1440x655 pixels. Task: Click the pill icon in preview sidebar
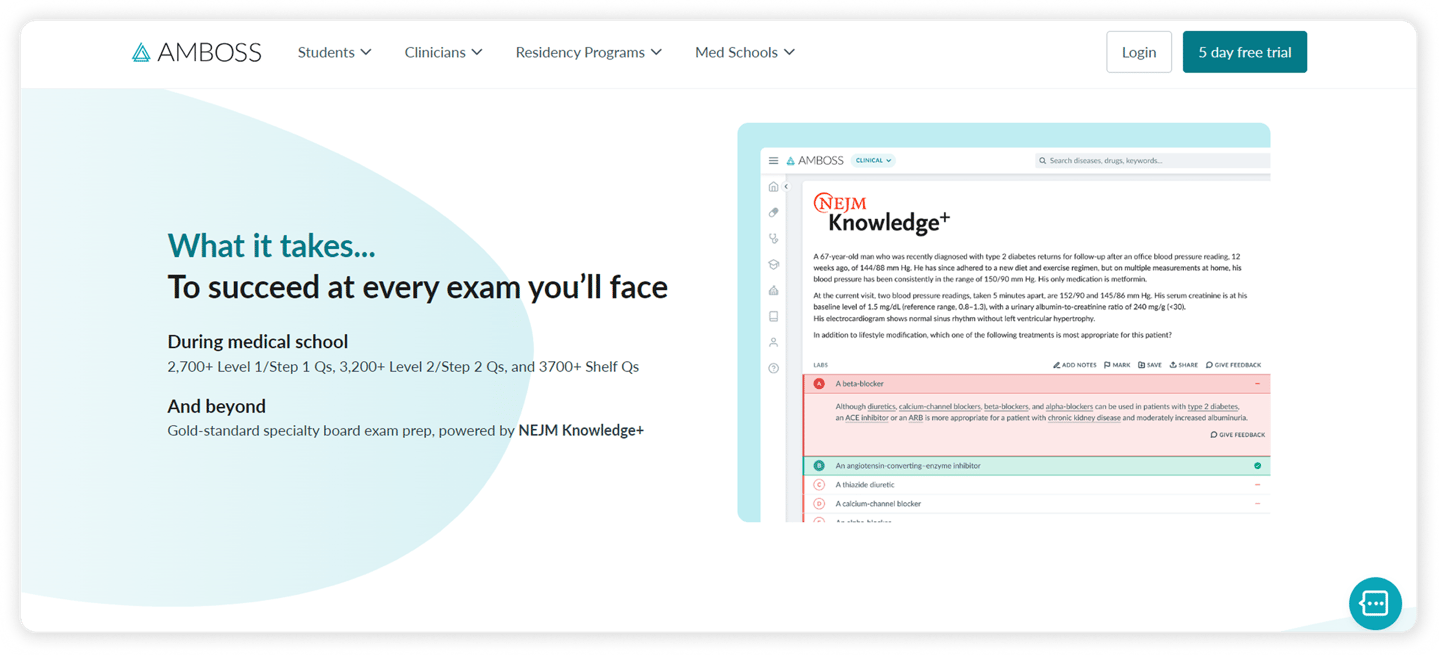[x=773, y=212]
